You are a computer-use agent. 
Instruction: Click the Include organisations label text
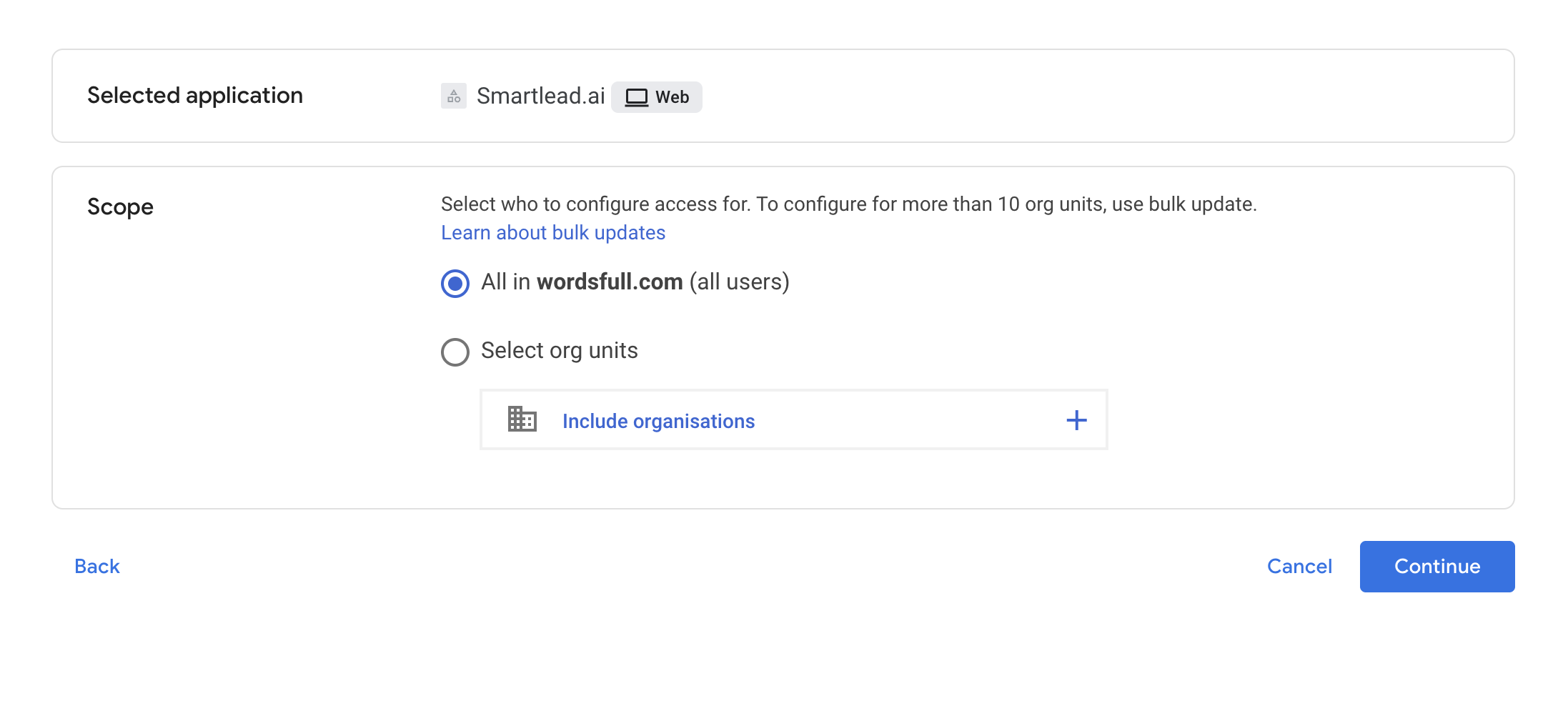click(x=658, y=421)
